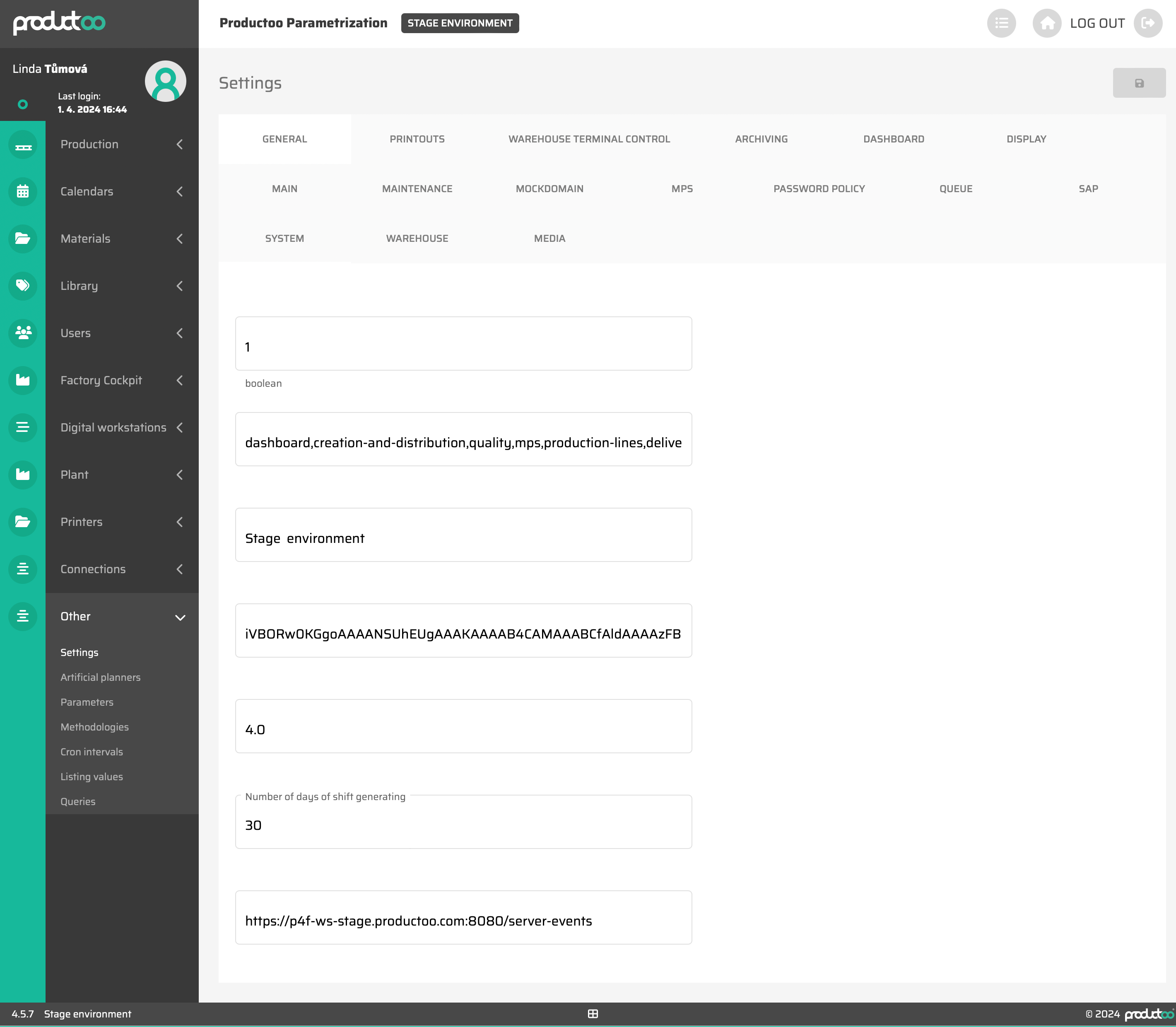Screen dimensions: 1176x1027
Task: Switch to the PRINTOUTS tab
Action: [417, 139]
